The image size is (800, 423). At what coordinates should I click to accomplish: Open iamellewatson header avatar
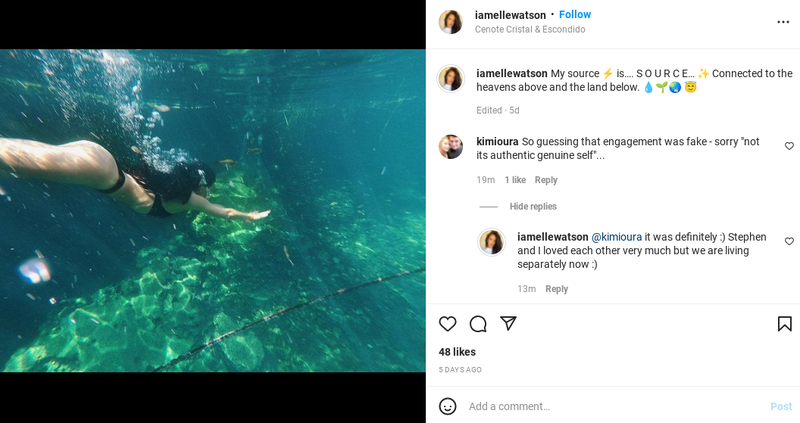(x=451, y=22)
